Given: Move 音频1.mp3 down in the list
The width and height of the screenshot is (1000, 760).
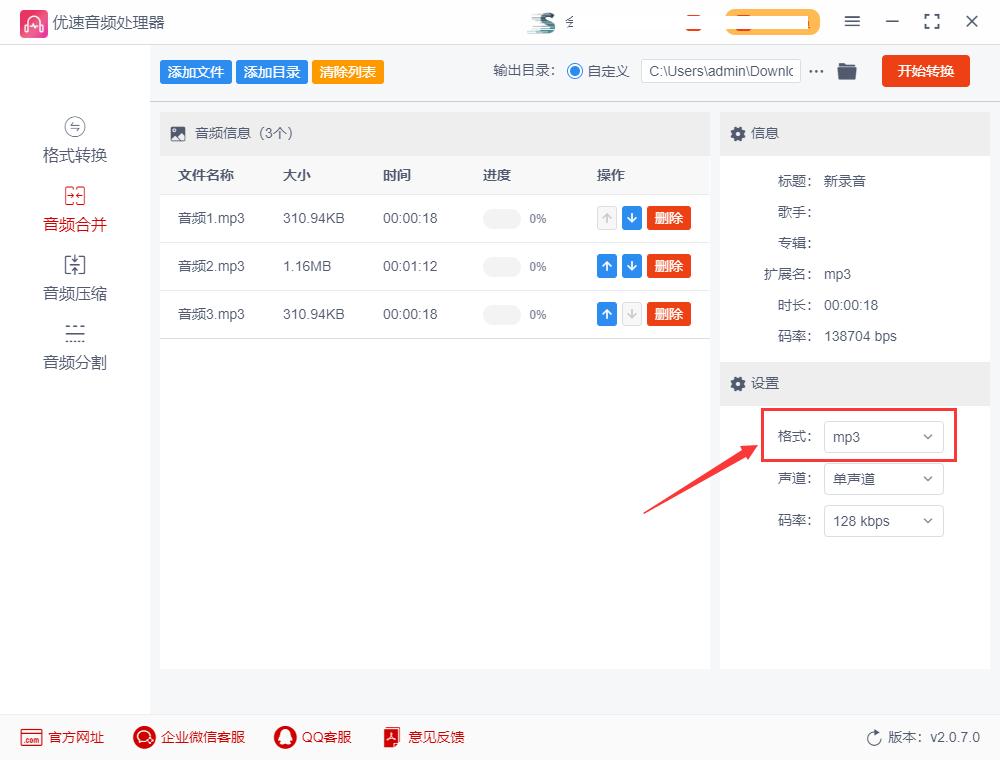Looking at the screenshot, I should point(631,218).
